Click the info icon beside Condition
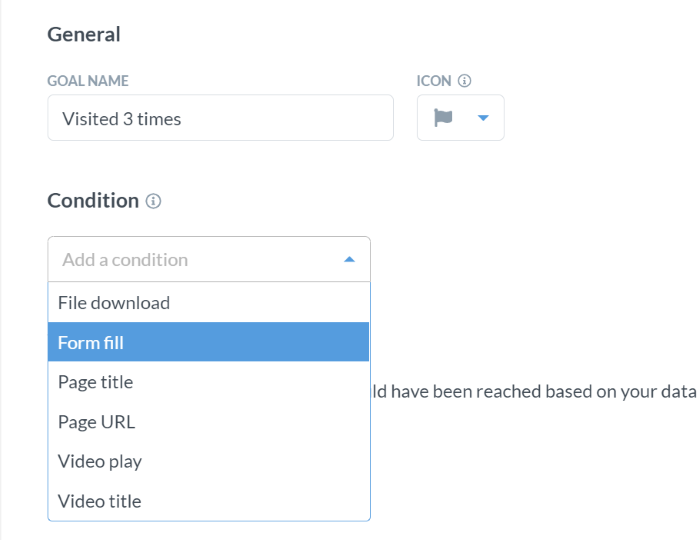This screenshot has width=700, height=540. [x=153, y=201]
